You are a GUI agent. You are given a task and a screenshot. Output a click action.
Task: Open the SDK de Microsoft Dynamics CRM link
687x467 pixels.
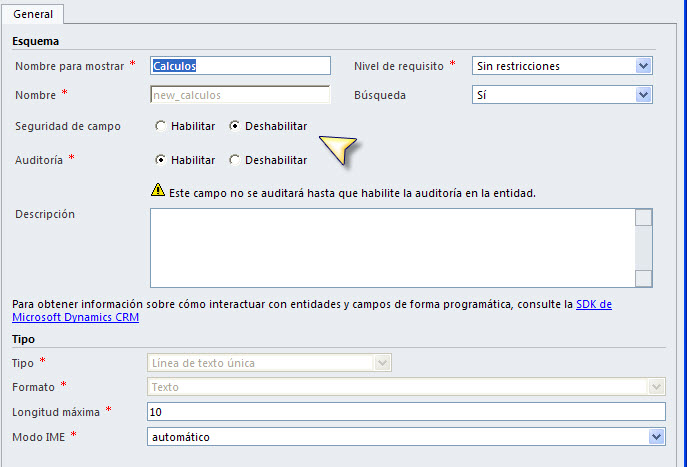point(594,304)
